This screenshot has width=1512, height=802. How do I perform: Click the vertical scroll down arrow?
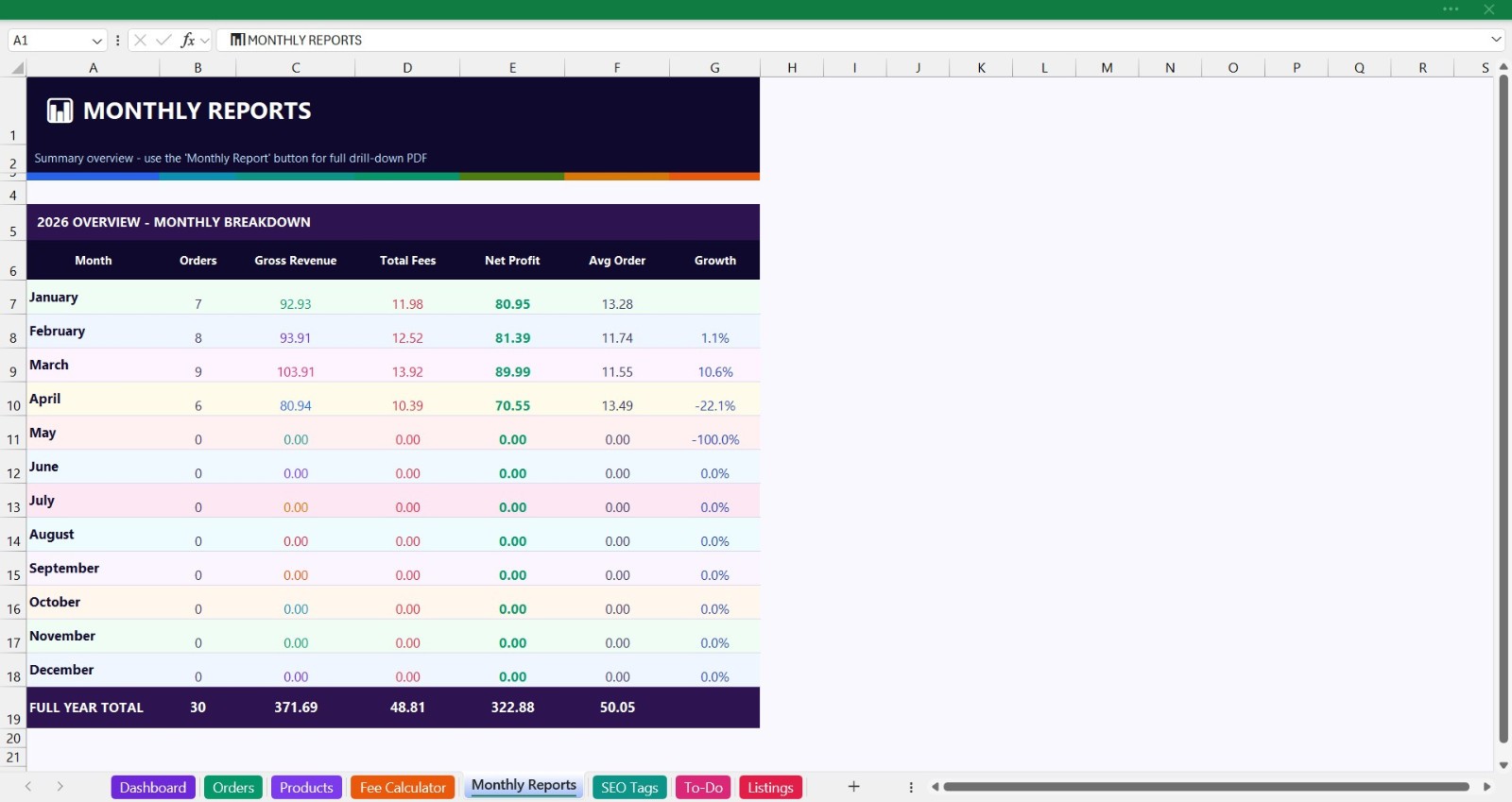[x=1503, y=765]
